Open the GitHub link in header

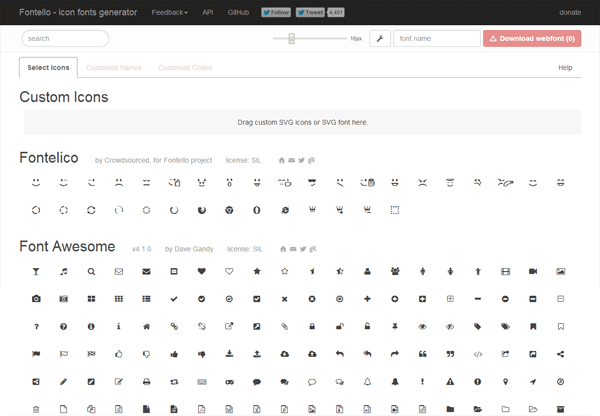(238, 12)
